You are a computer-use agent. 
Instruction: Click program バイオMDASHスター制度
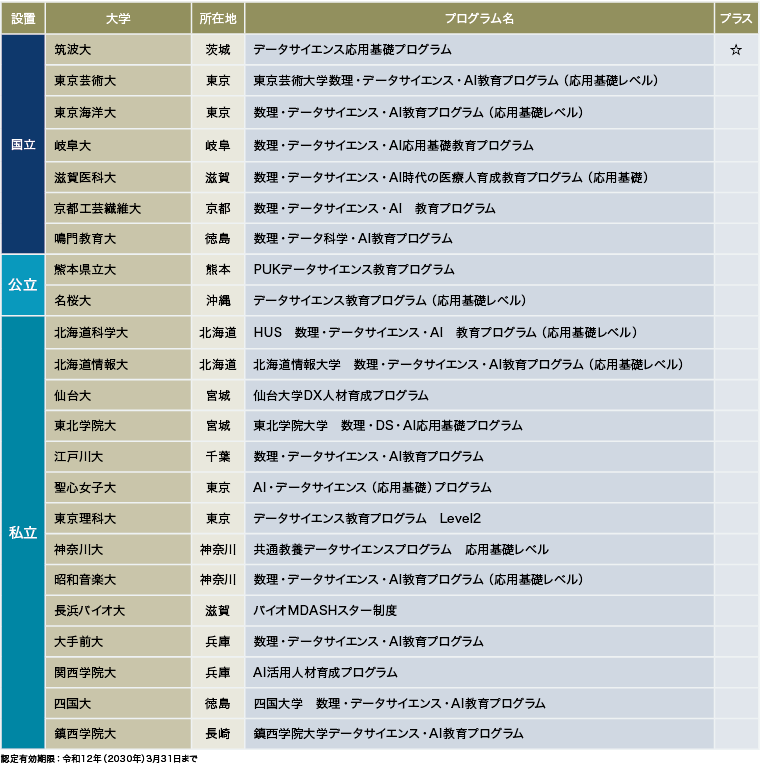coord(325,611)
